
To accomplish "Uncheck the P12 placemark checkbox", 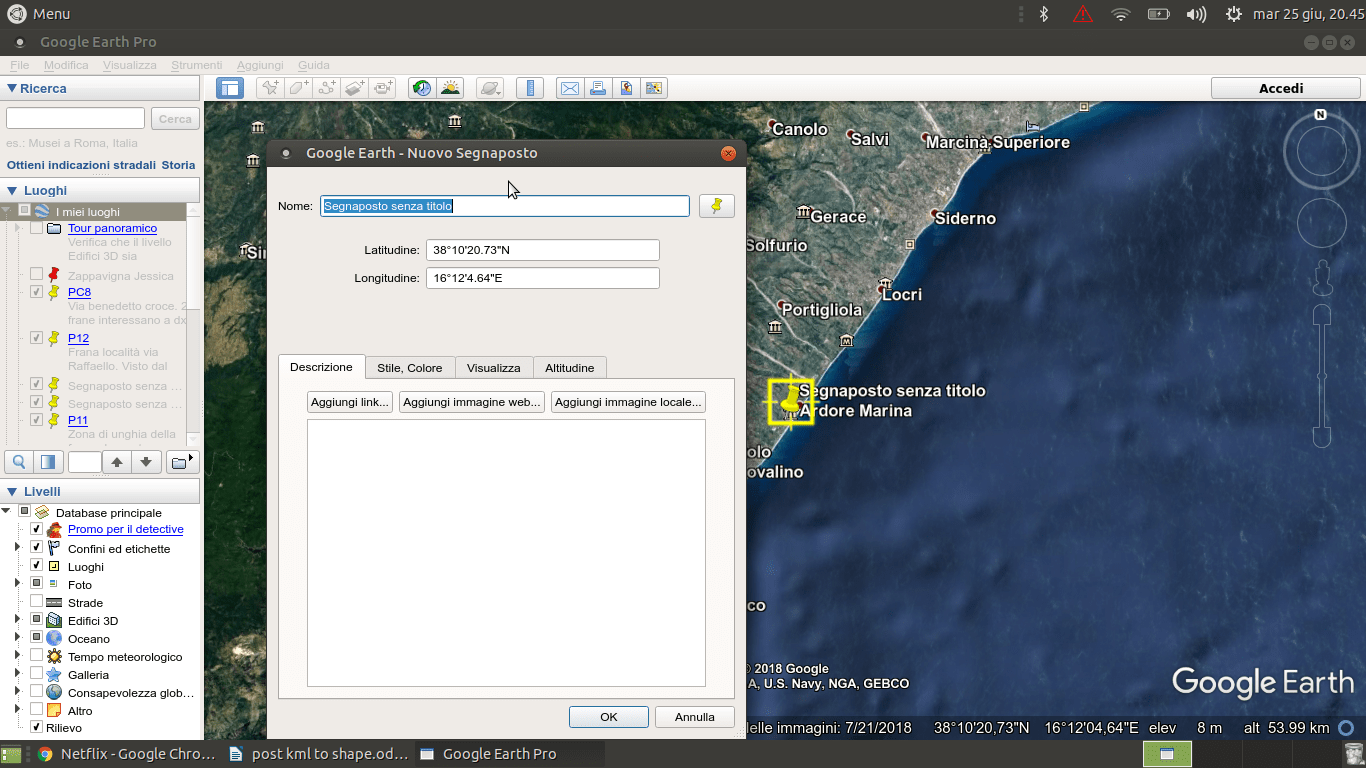I will pos(37,338).
